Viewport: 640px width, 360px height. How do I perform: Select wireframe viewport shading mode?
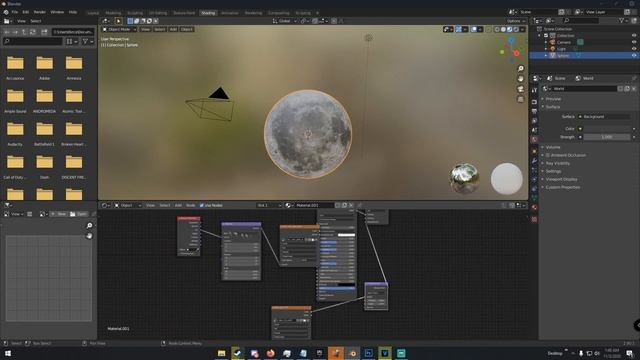click(x=497, y=29)
